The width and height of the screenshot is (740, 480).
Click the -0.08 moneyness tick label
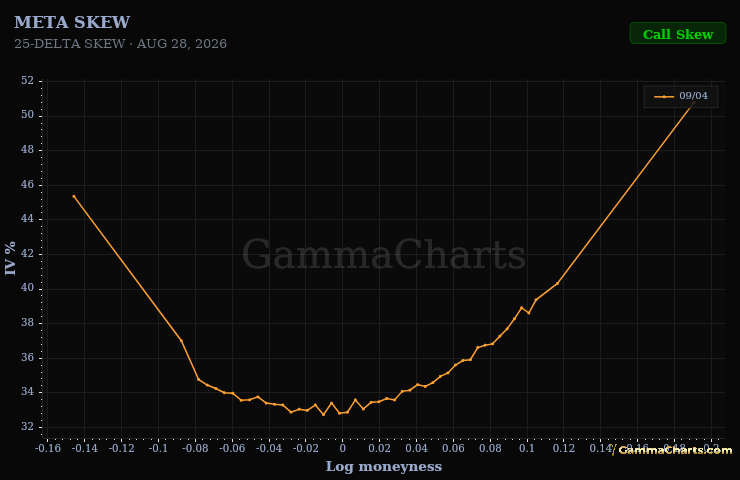[195, 448]
